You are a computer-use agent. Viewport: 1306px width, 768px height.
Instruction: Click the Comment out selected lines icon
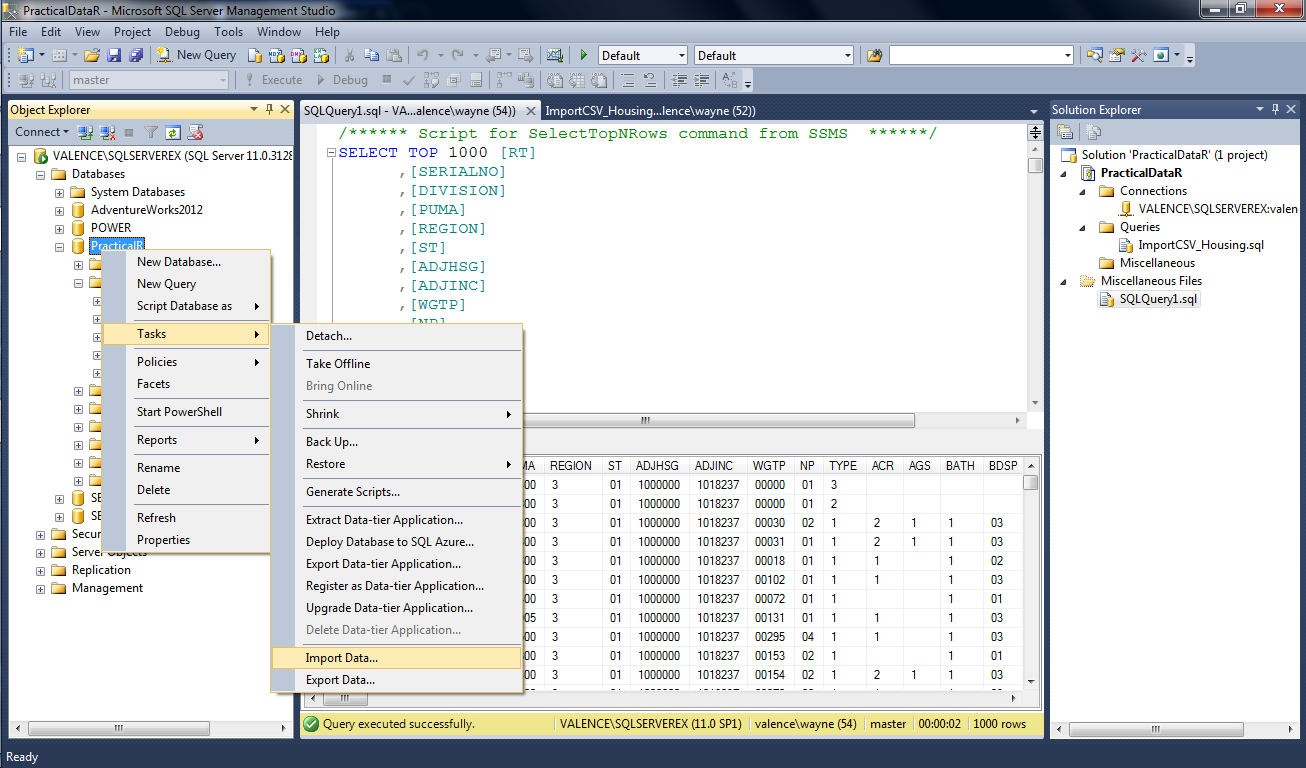click(x=627, y=80)
